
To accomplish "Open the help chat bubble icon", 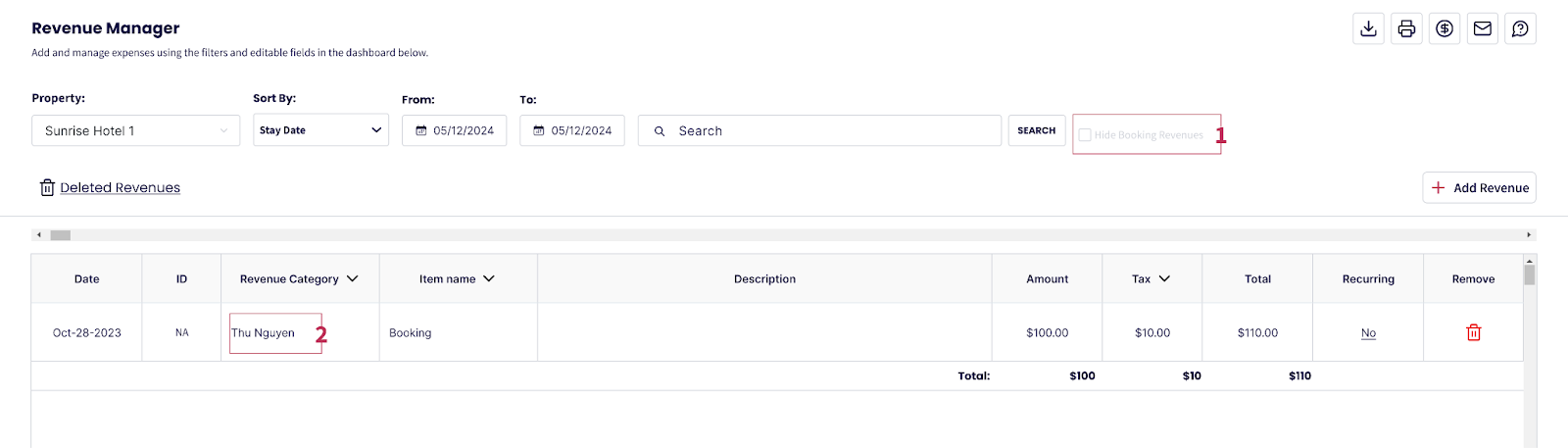I will [1520, 28].
